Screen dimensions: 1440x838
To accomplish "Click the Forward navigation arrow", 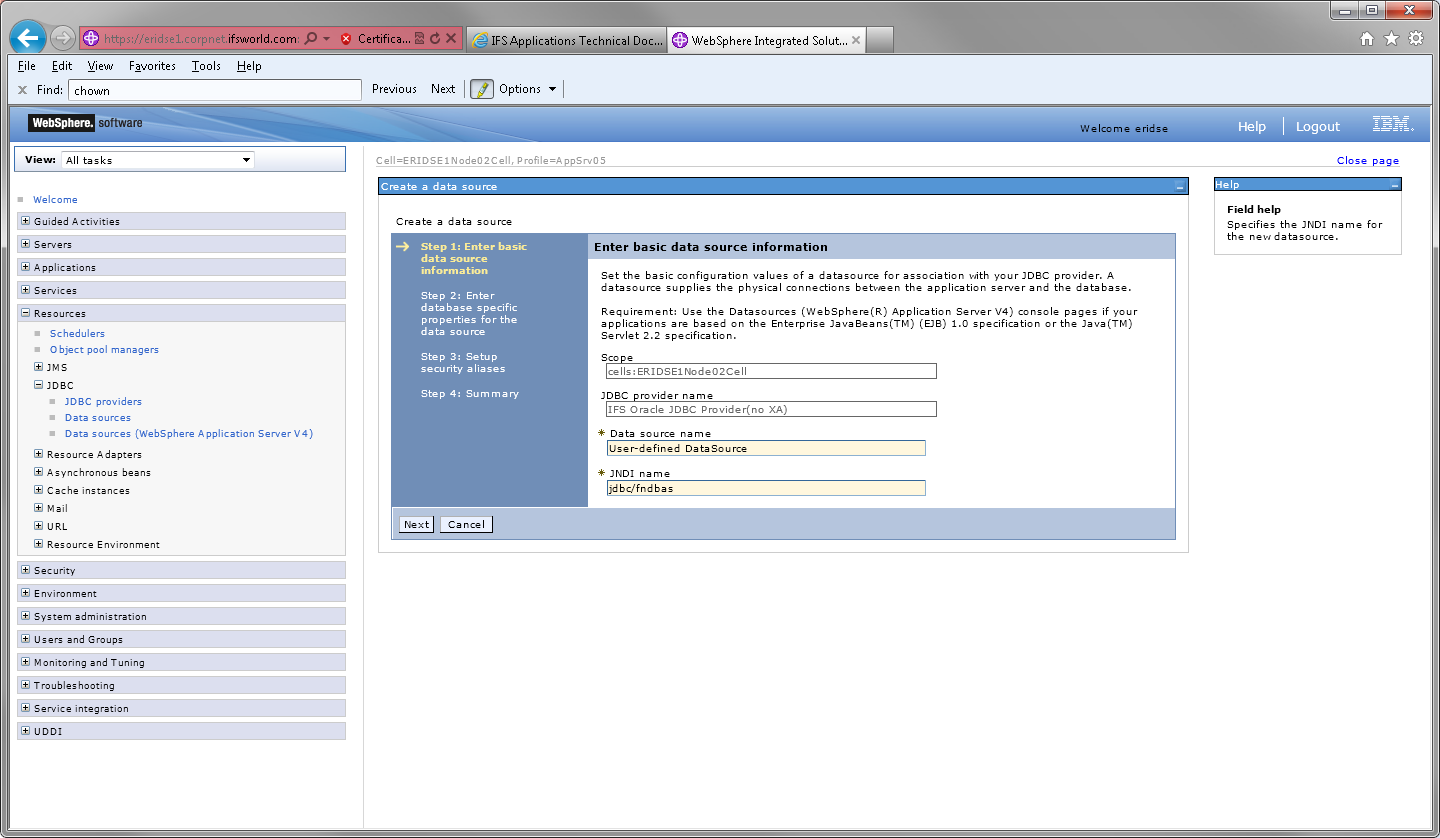I will pyautogui.click(x=60, y=37).
